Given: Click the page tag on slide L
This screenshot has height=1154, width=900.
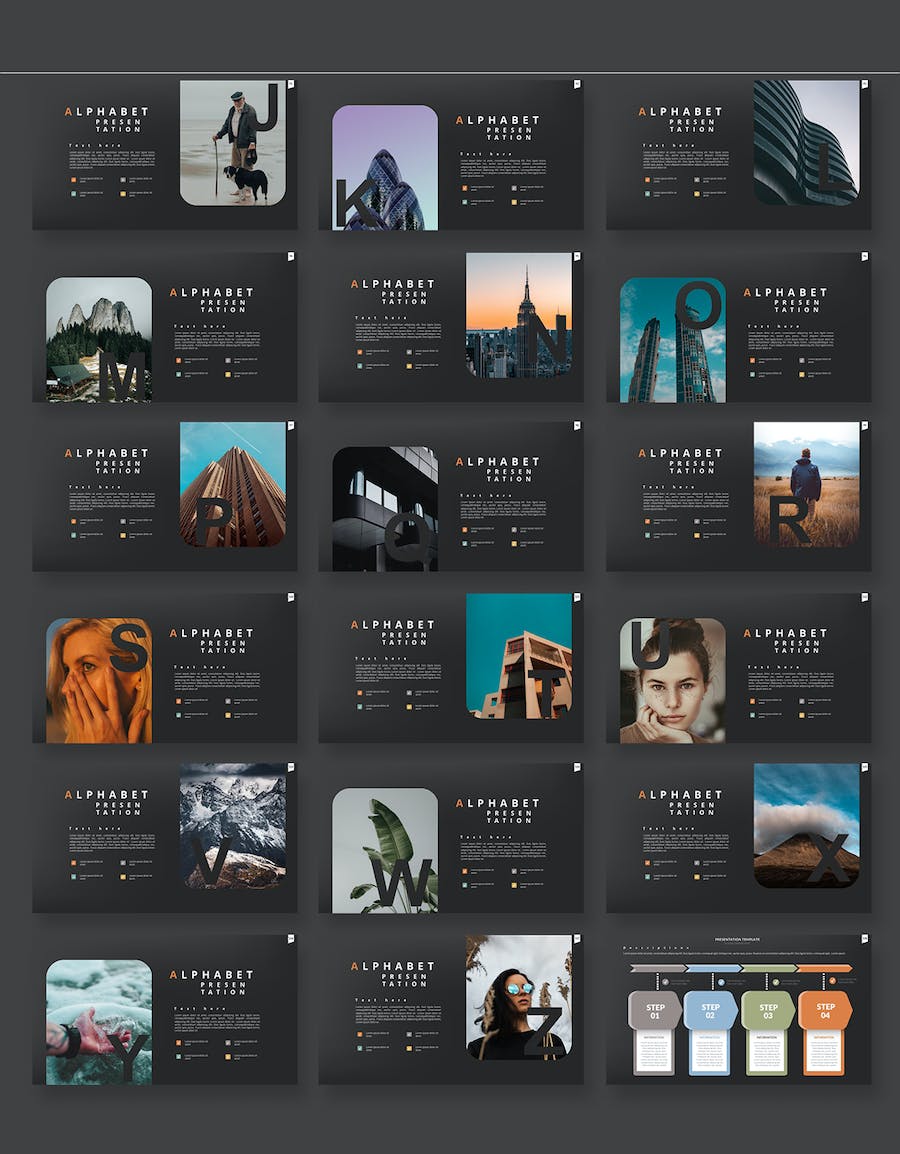Looking at the screenshot, I should point(865,84).
